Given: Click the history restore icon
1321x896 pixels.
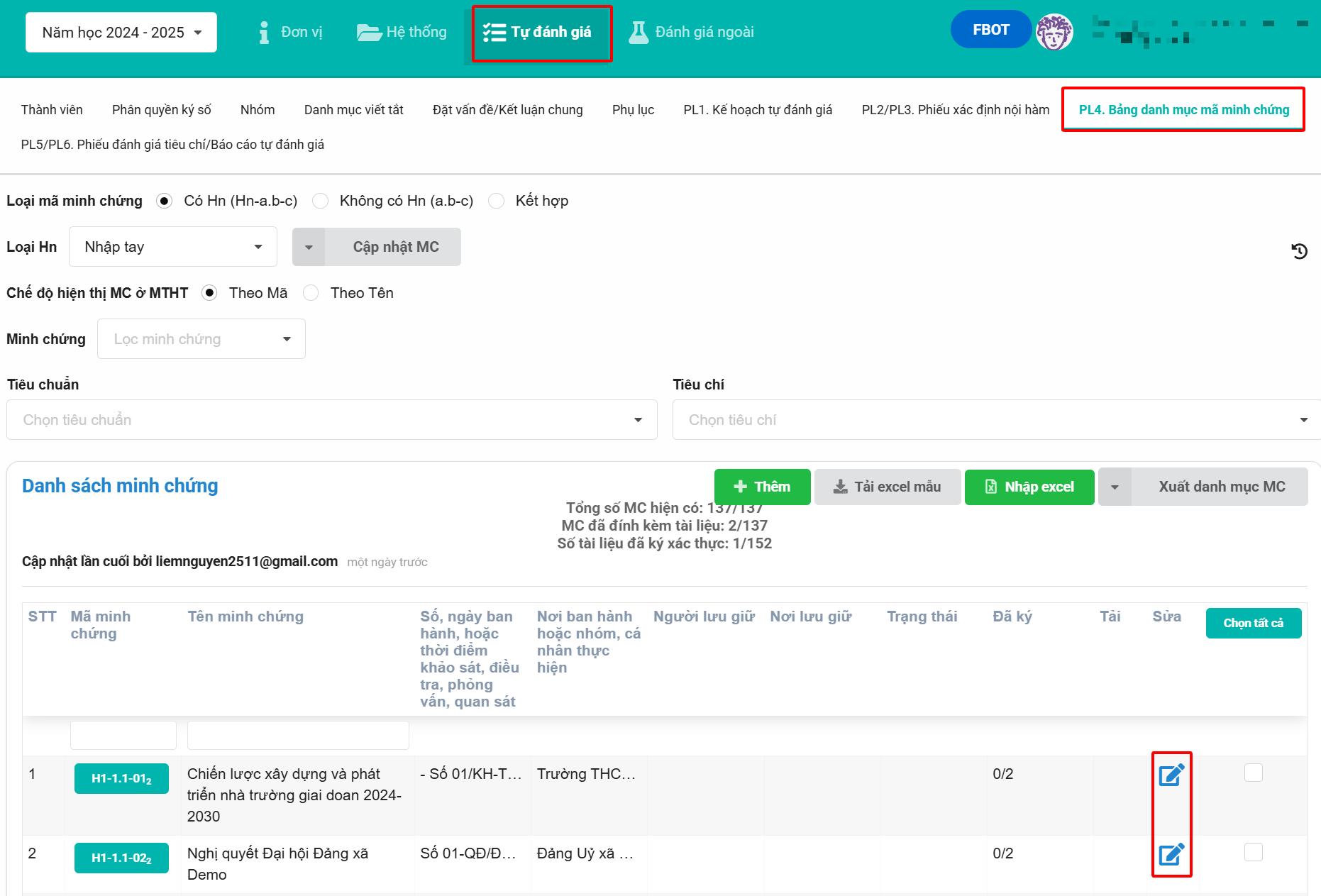Looking at the screenshot, I should tap(1299, 251).
